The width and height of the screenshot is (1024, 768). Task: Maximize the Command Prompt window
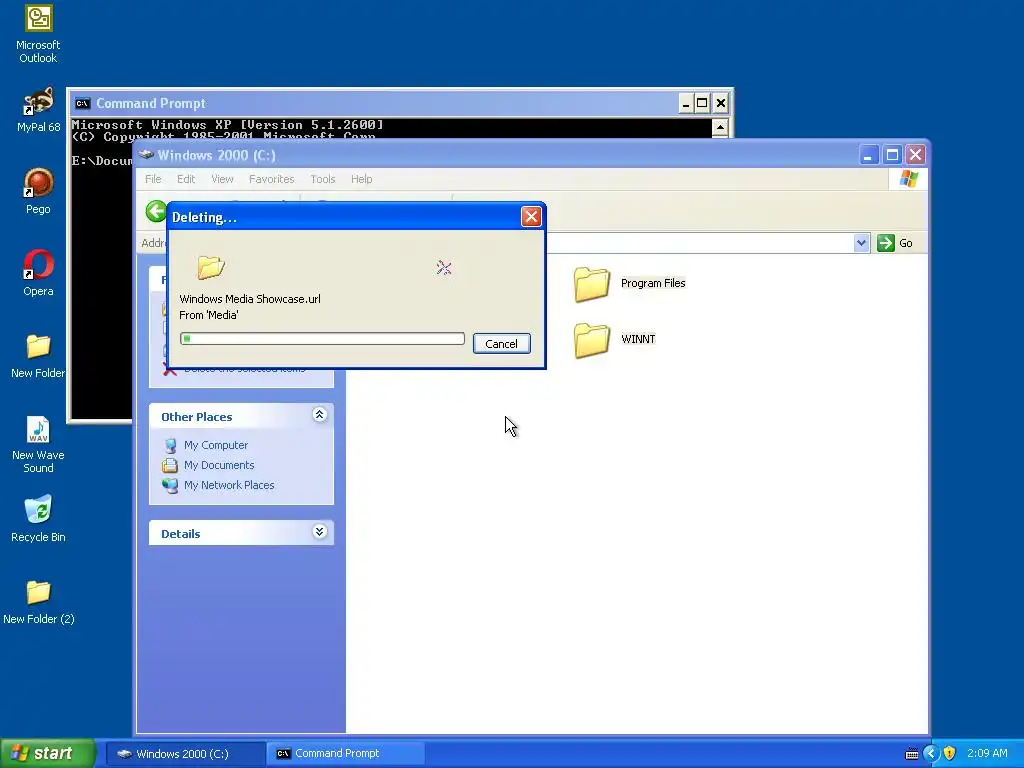click(702, 103)
